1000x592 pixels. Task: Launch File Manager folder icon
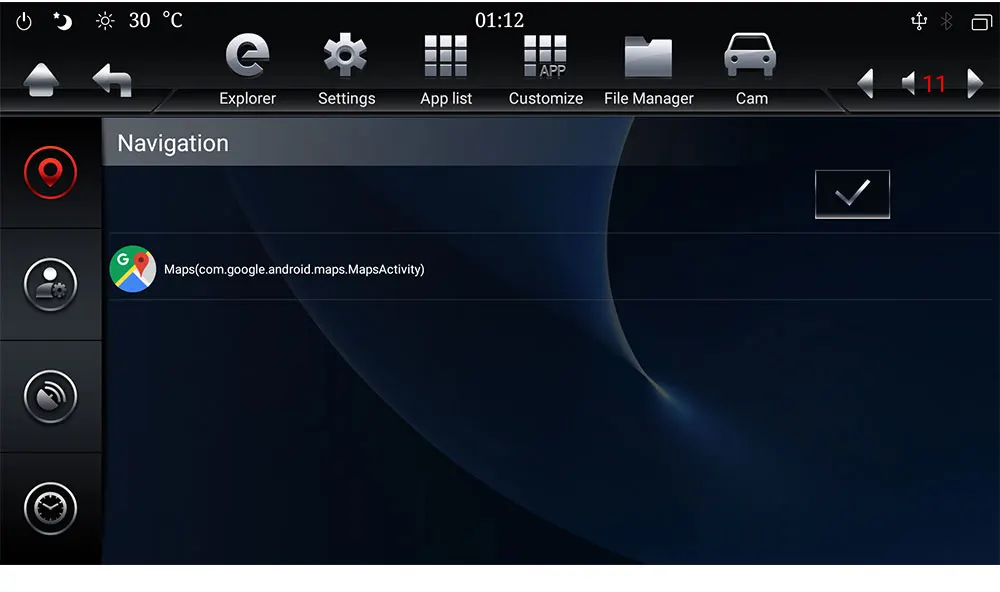coord(649,69)
